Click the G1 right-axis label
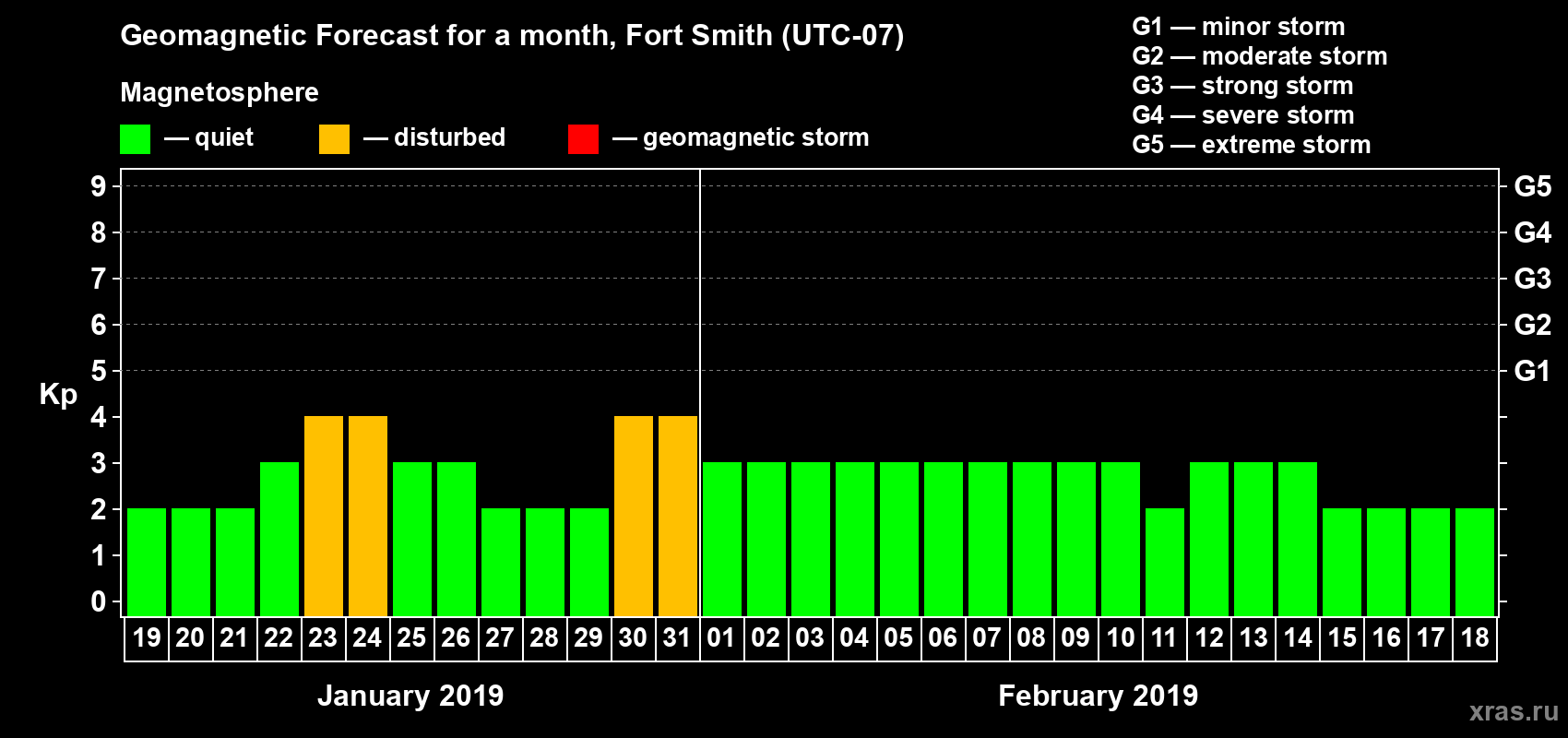 pos(1533,371)
